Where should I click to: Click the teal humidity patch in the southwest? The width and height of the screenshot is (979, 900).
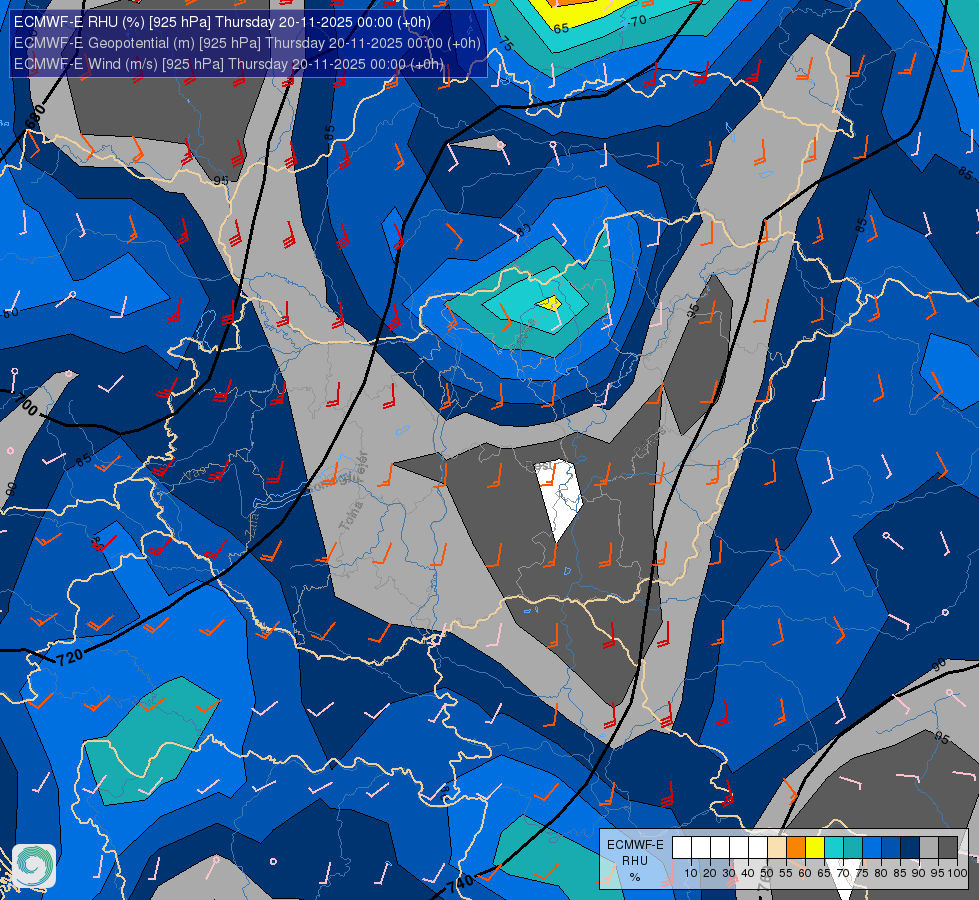150,743
